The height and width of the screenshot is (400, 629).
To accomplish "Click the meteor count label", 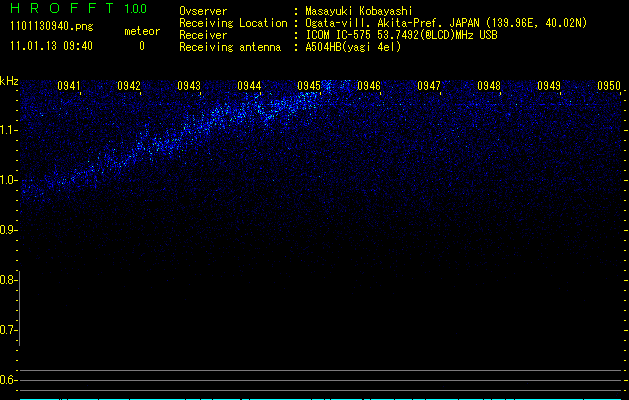I will tap(142, 31).
